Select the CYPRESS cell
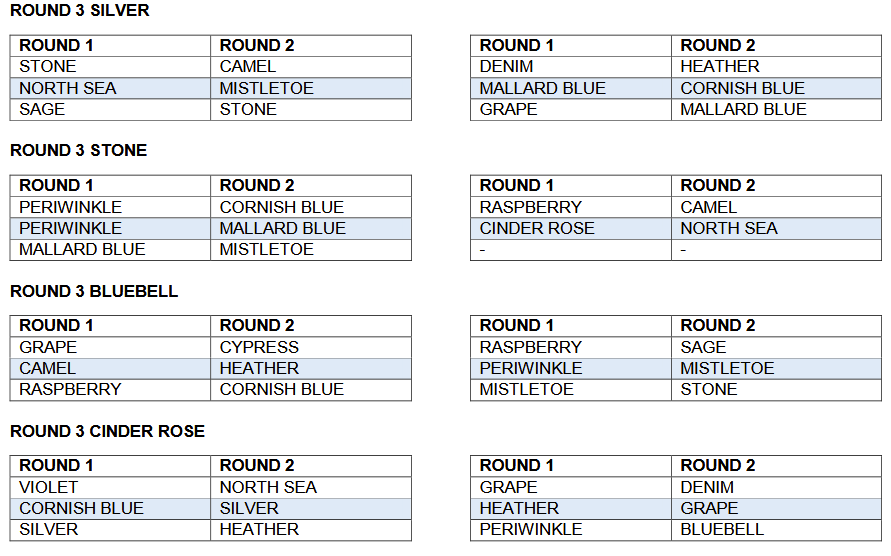891x556 pixels. point(259,347)
